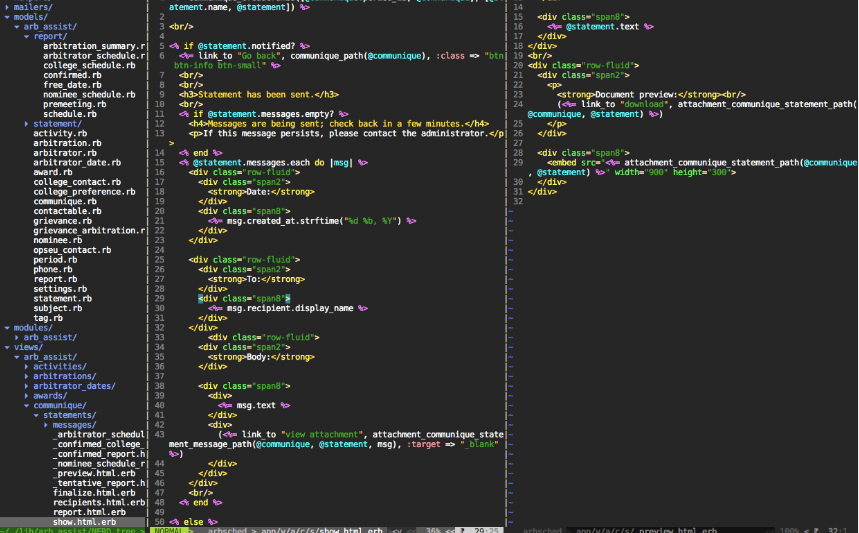The width and height of the screenshot is (859, 533).
Task: Open confirmed.rb in the tree
Action: [x=72, y=75]
